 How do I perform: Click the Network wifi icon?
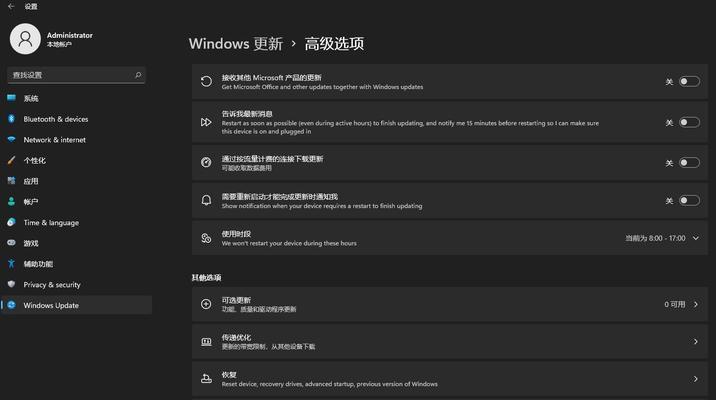[11, 139]
